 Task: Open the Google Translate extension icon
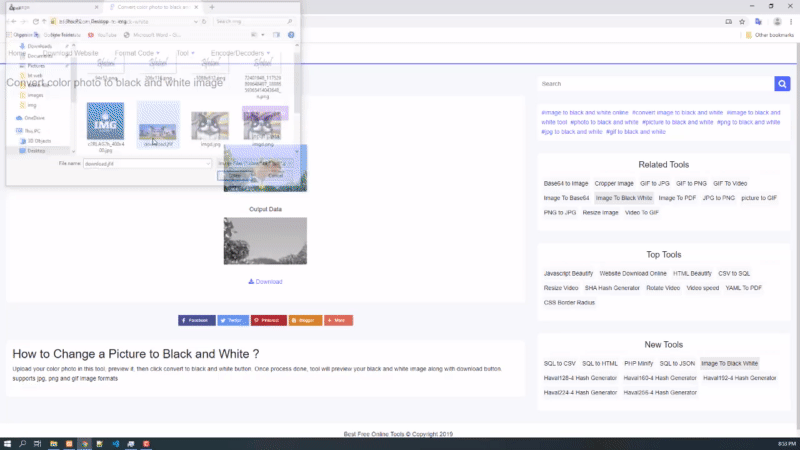click(x=759, y=21)
